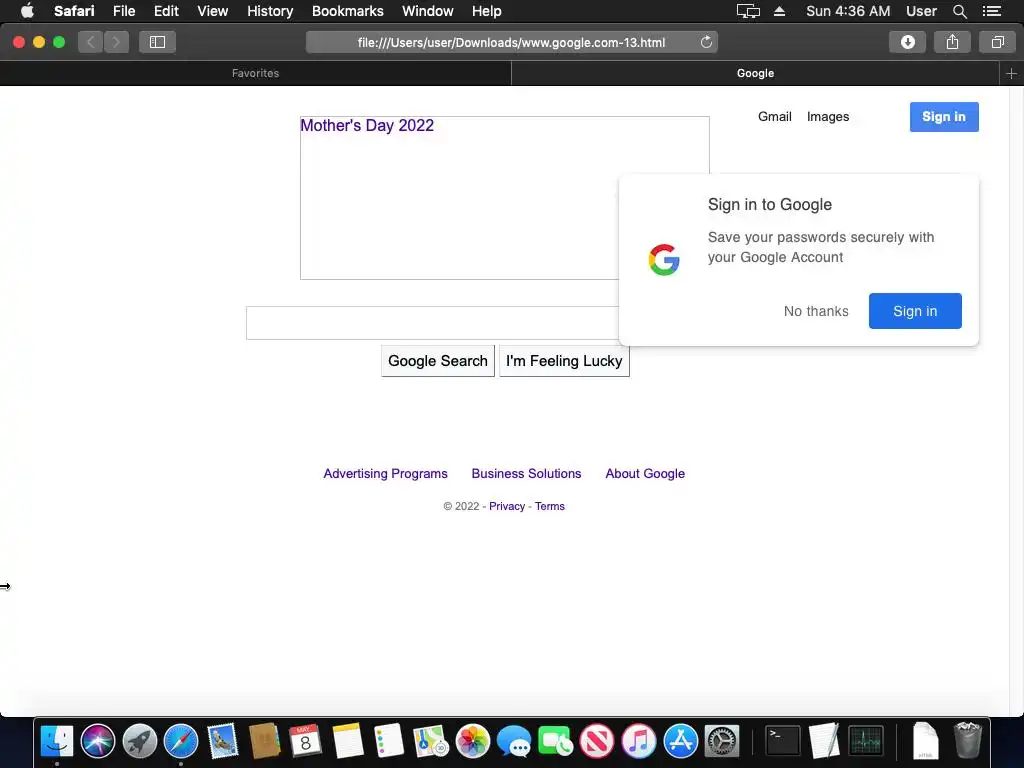The image size is (1024, 768).
Task: Open the Calendar app in the Dock
Action: click(x=305, y=741)
